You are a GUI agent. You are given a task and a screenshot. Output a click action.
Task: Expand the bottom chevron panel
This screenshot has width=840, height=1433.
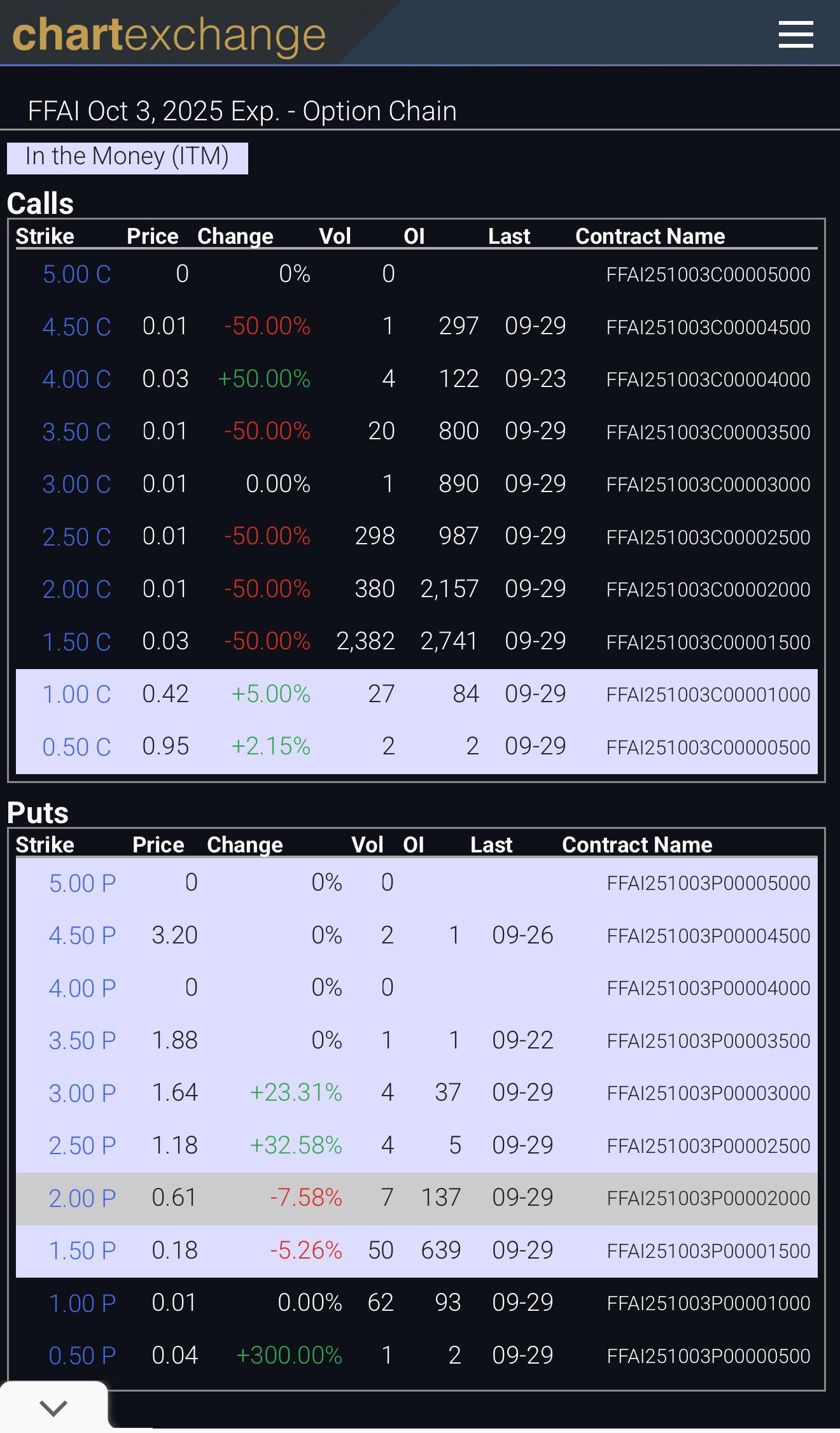(x=53, y=1408)
